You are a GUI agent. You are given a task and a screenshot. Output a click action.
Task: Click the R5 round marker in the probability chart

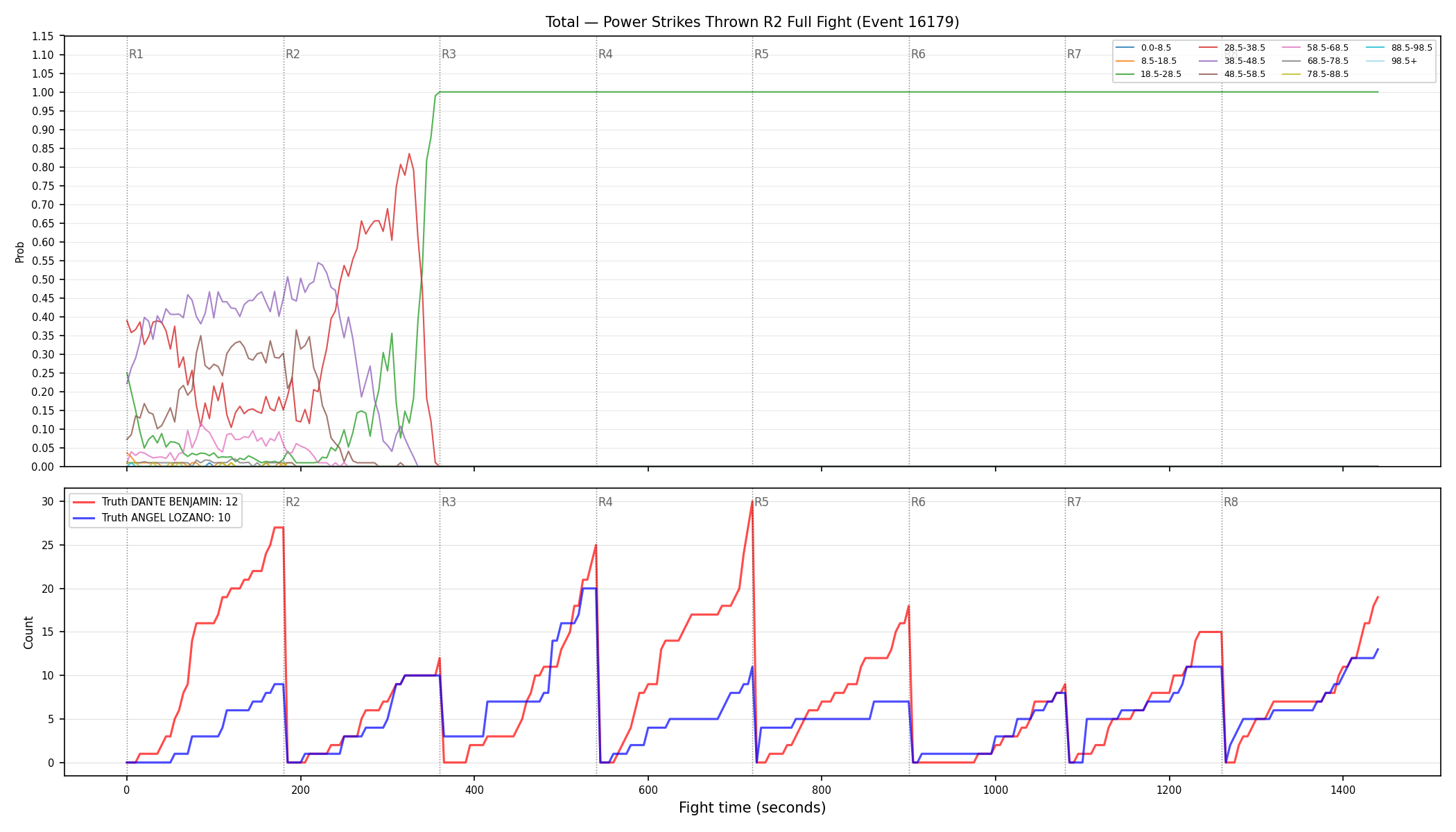point(761,54)
